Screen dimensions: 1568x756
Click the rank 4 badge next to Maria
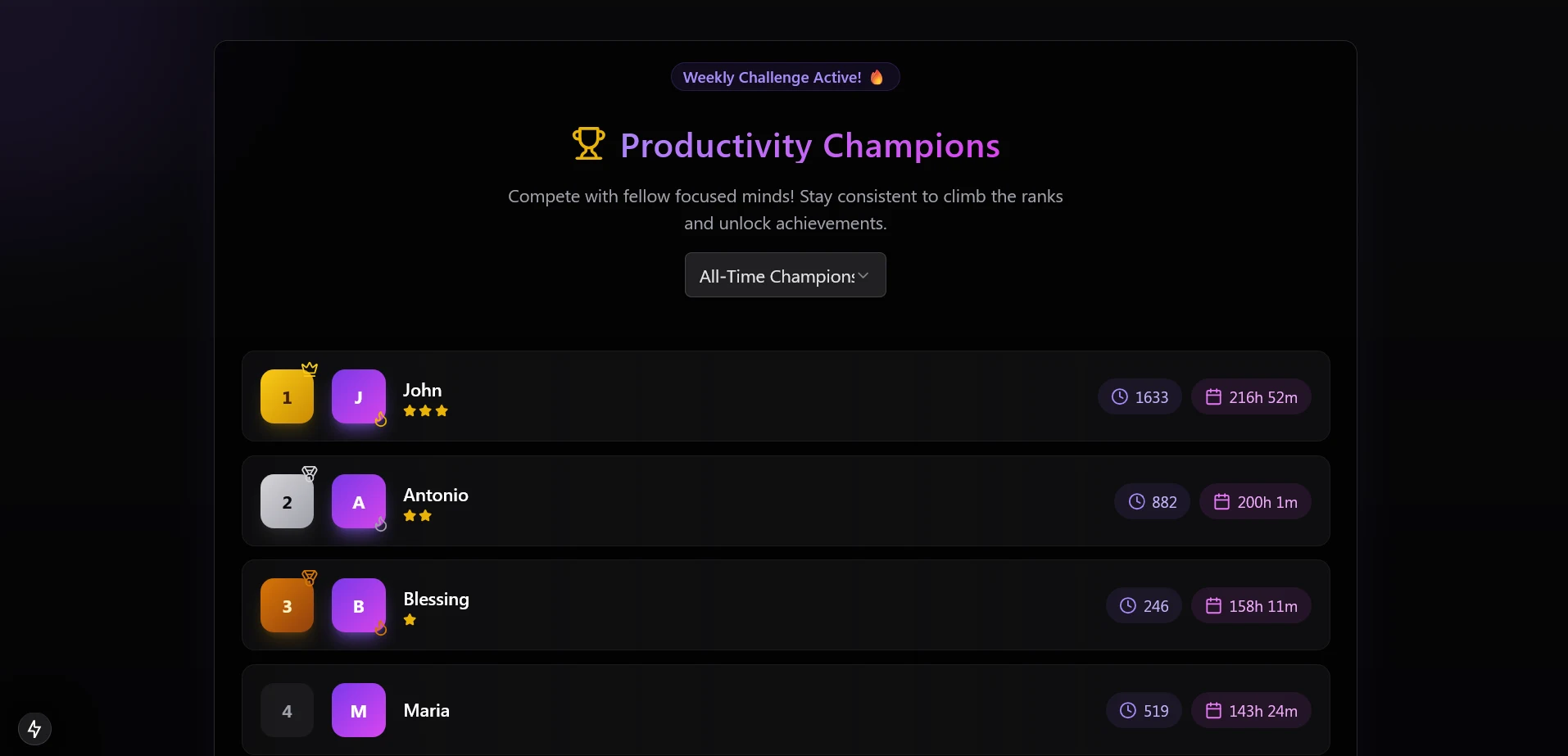(x=287, y=709)
